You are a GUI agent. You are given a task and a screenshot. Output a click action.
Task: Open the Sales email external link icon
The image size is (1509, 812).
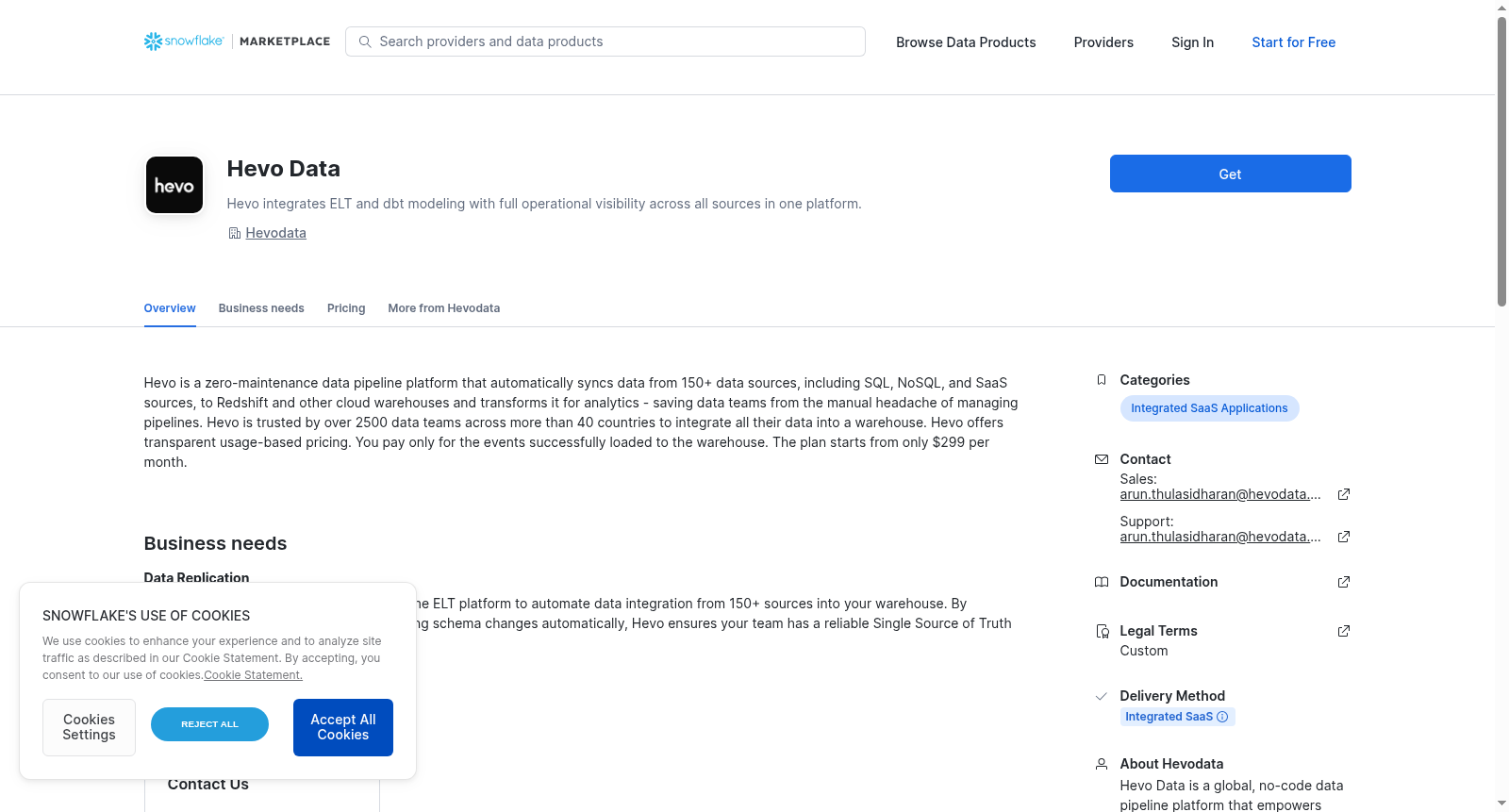tap(1344, 494)
